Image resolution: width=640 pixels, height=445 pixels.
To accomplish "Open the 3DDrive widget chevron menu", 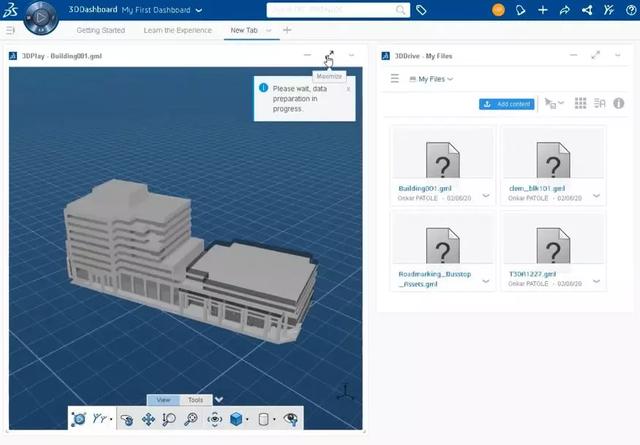I will click(618, 55).
